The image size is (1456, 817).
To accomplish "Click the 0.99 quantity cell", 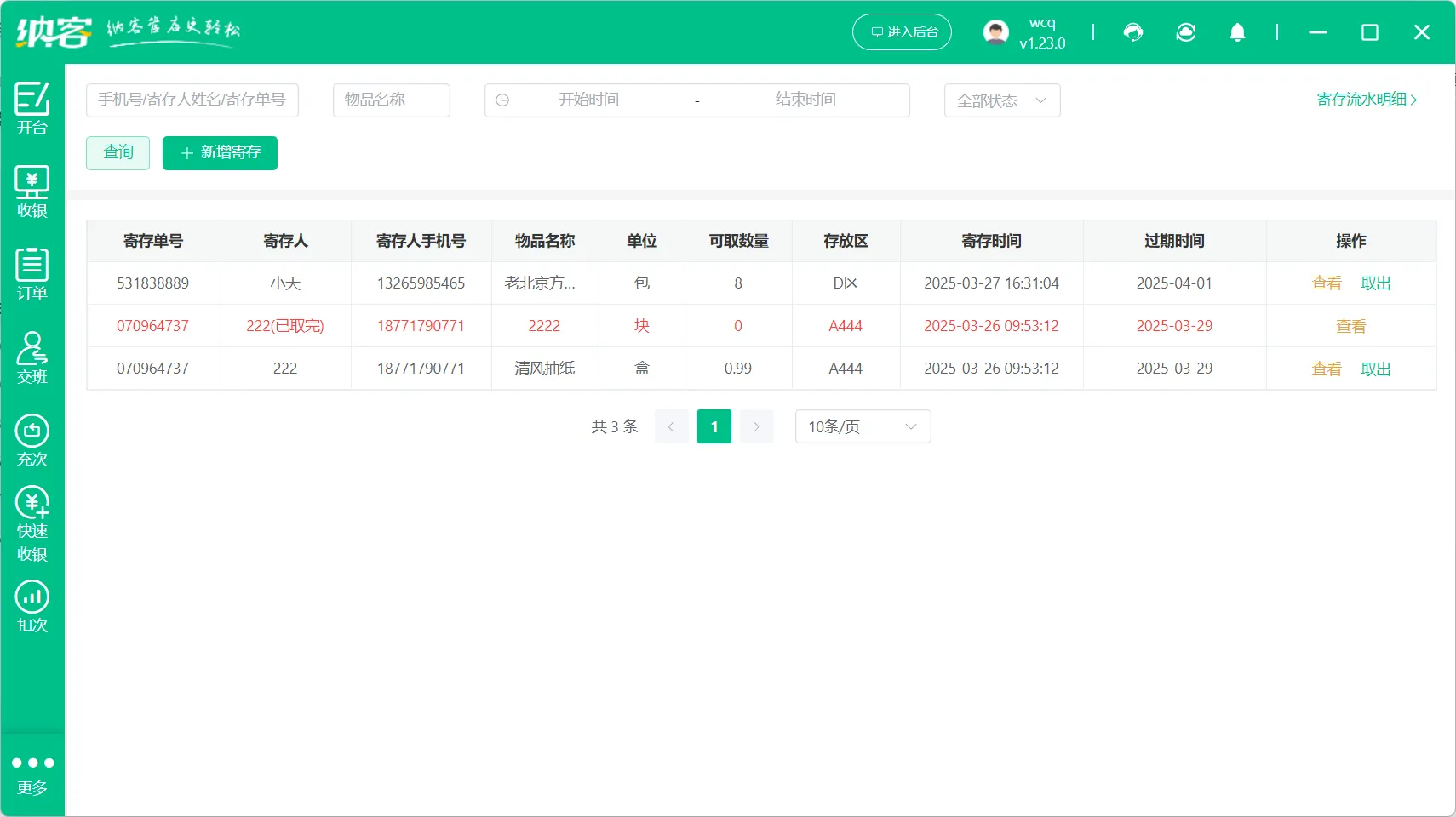I will coord(738,369).
